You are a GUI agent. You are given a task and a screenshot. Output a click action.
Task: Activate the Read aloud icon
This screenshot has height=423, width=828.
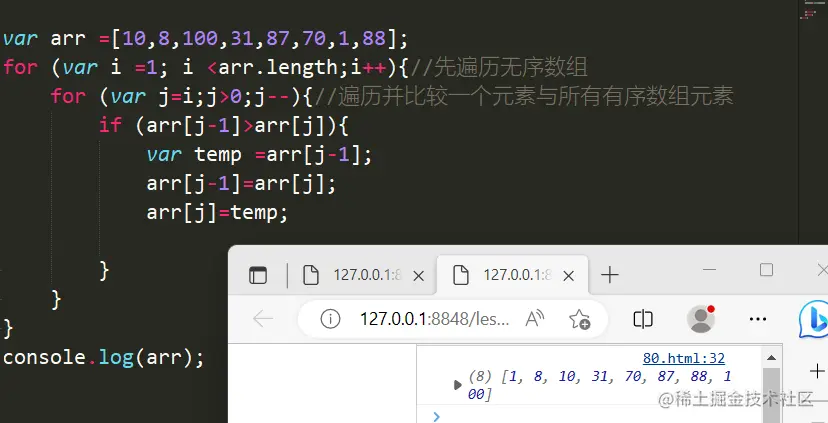coord(535,319)
